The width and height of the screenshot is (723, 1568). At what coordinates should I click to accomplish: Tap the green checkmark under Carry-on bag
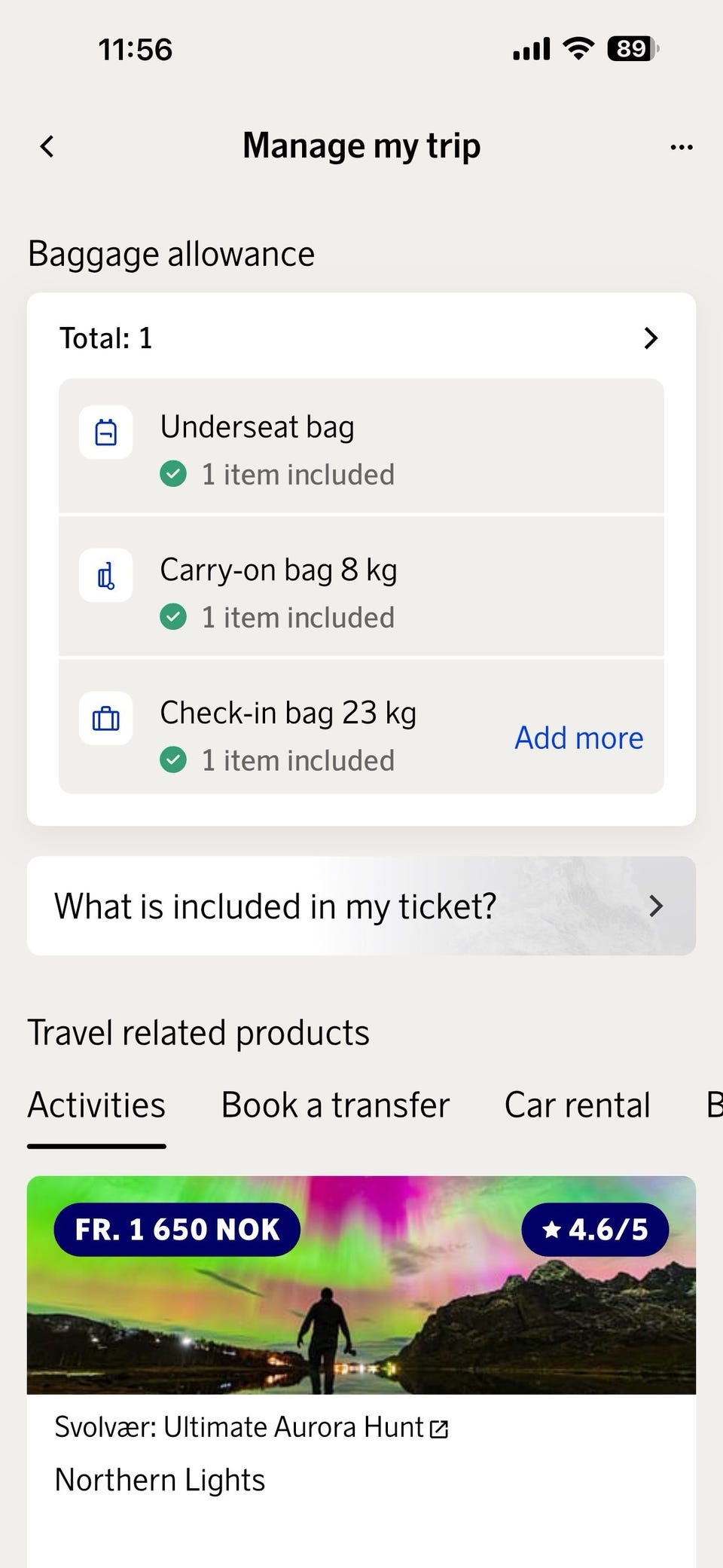pos(173,618)
